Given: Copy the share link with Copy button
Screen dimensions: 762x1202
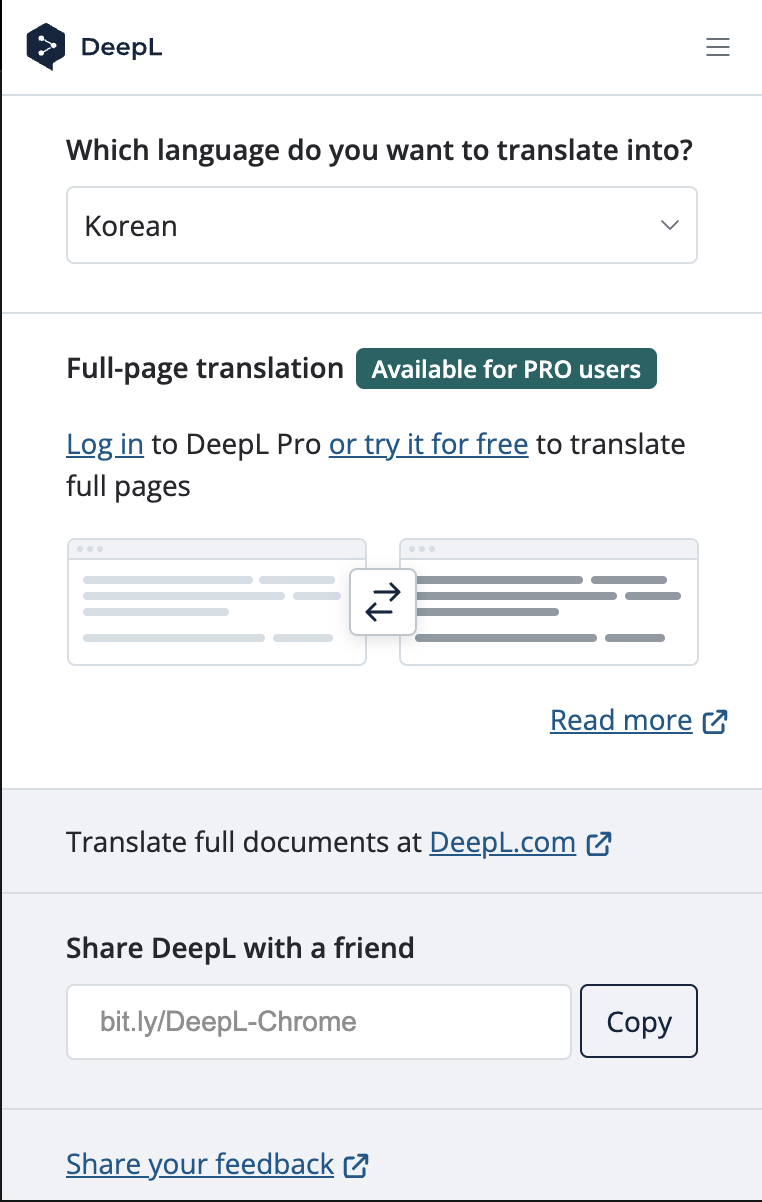Looking at the screenshot, I should point(639,1021).
